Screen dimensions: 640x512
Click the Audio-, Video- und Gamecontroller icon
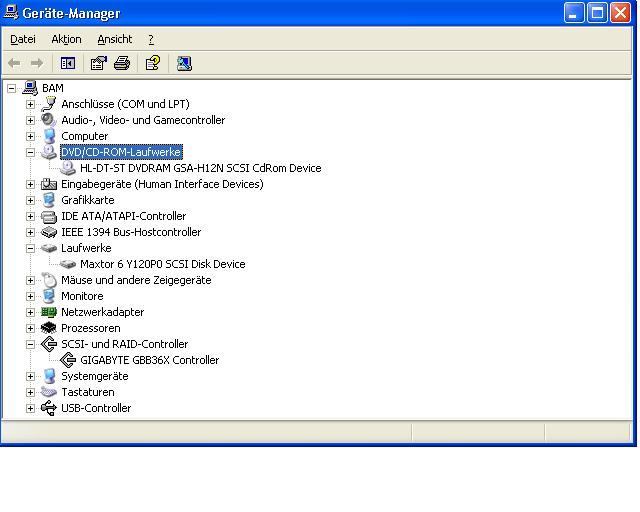[x=49, y=120]
